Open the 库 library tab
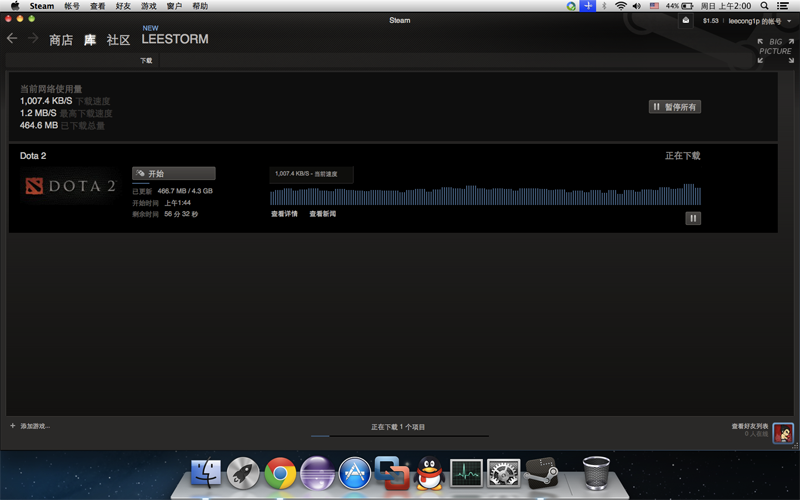This screenshot has width=800, height=500. click(x=90, y=40)
